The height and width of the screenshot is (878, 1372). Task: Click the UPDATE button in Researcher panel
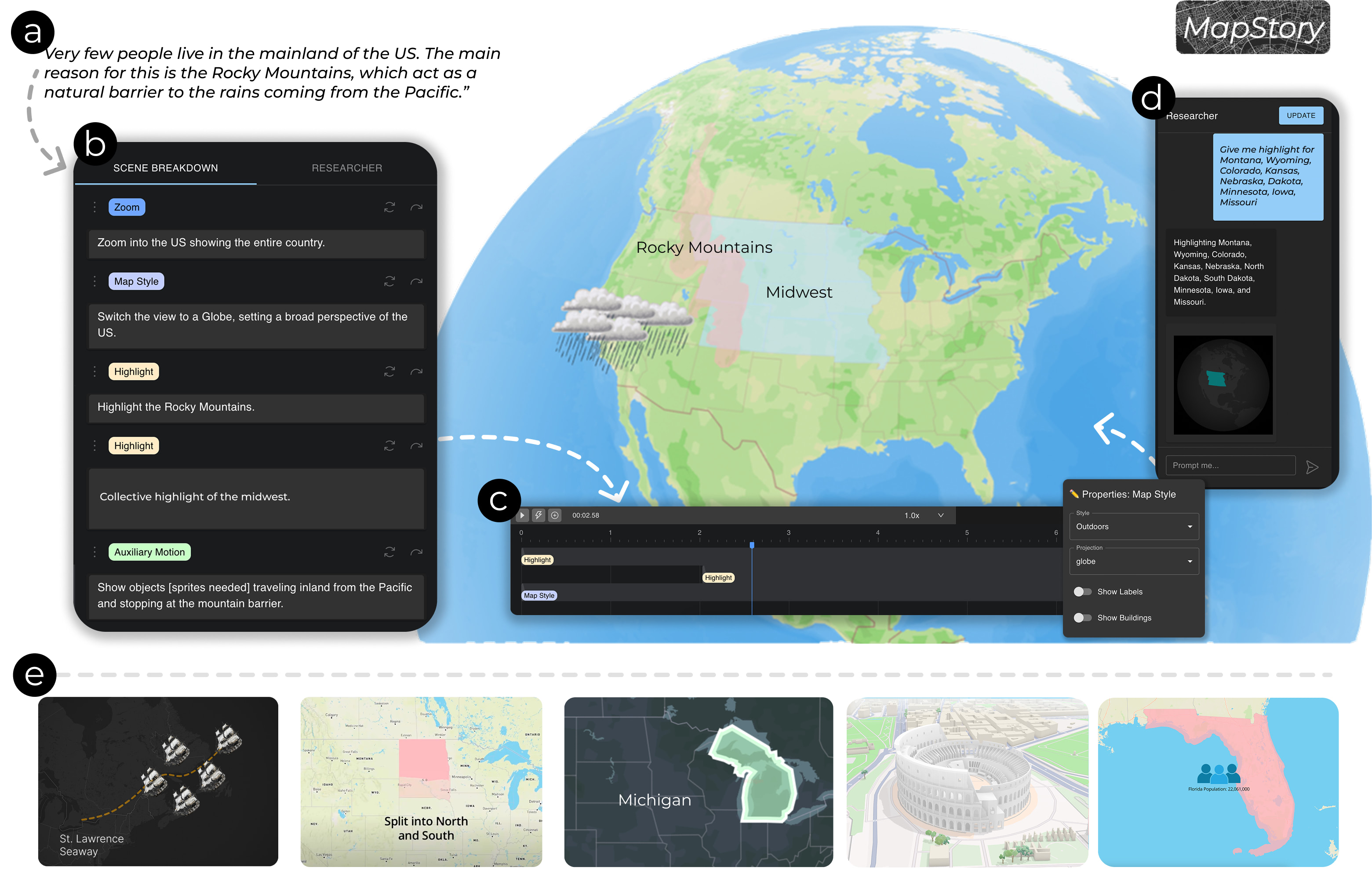click(x=1301, y=116)
